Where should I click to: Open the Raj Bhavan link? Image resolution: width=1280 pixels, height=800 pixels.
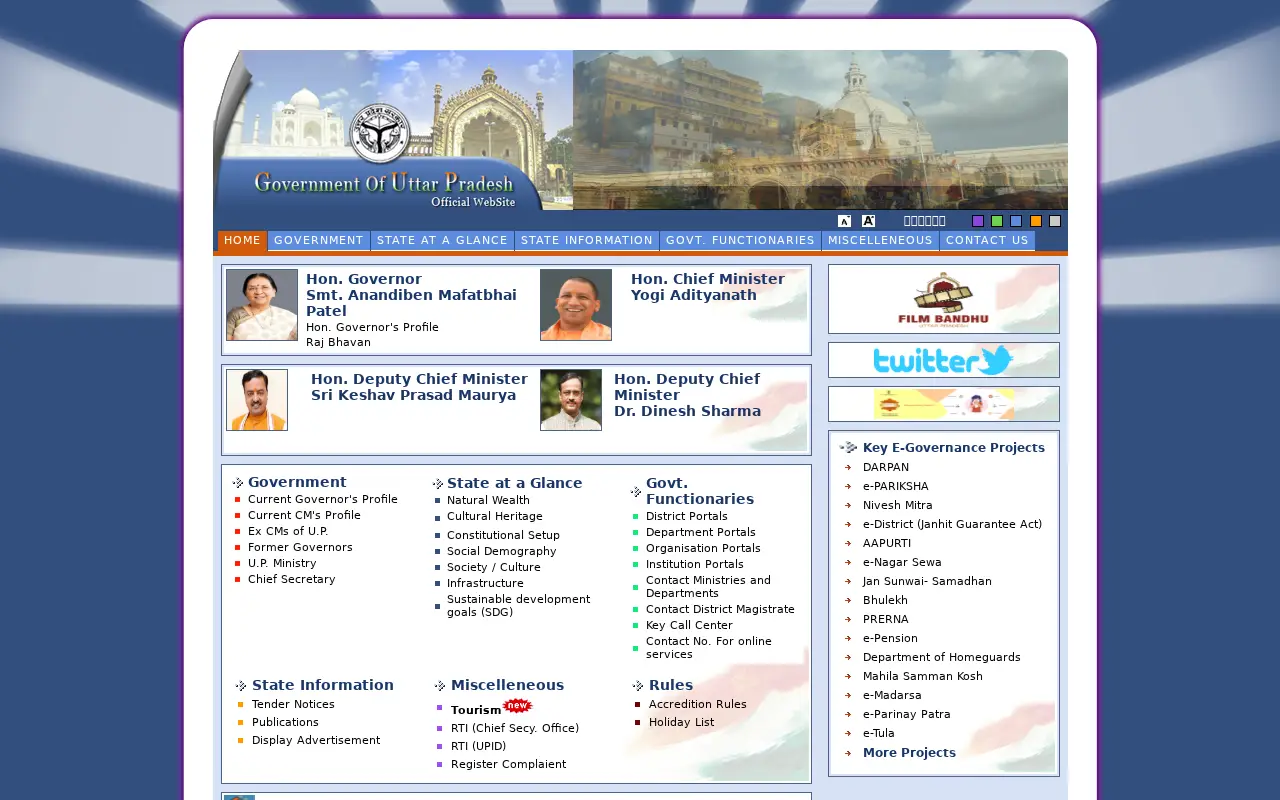[338, 343]
